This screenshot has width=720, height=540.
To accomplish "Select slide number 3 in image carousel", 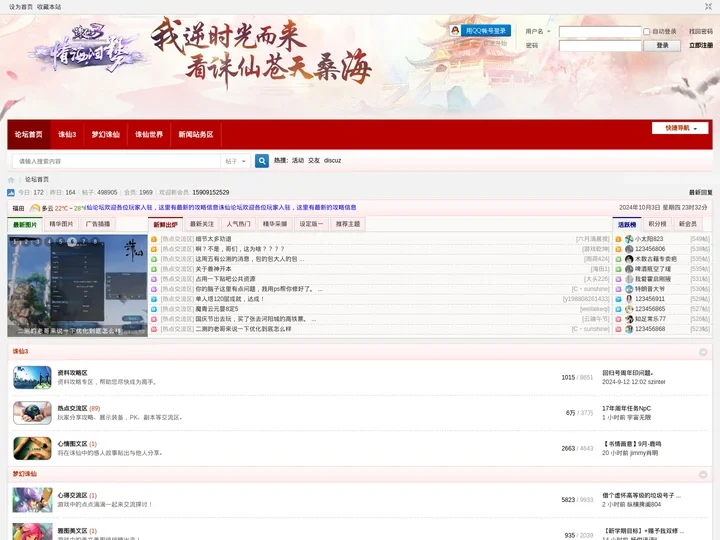I will 38,241.
